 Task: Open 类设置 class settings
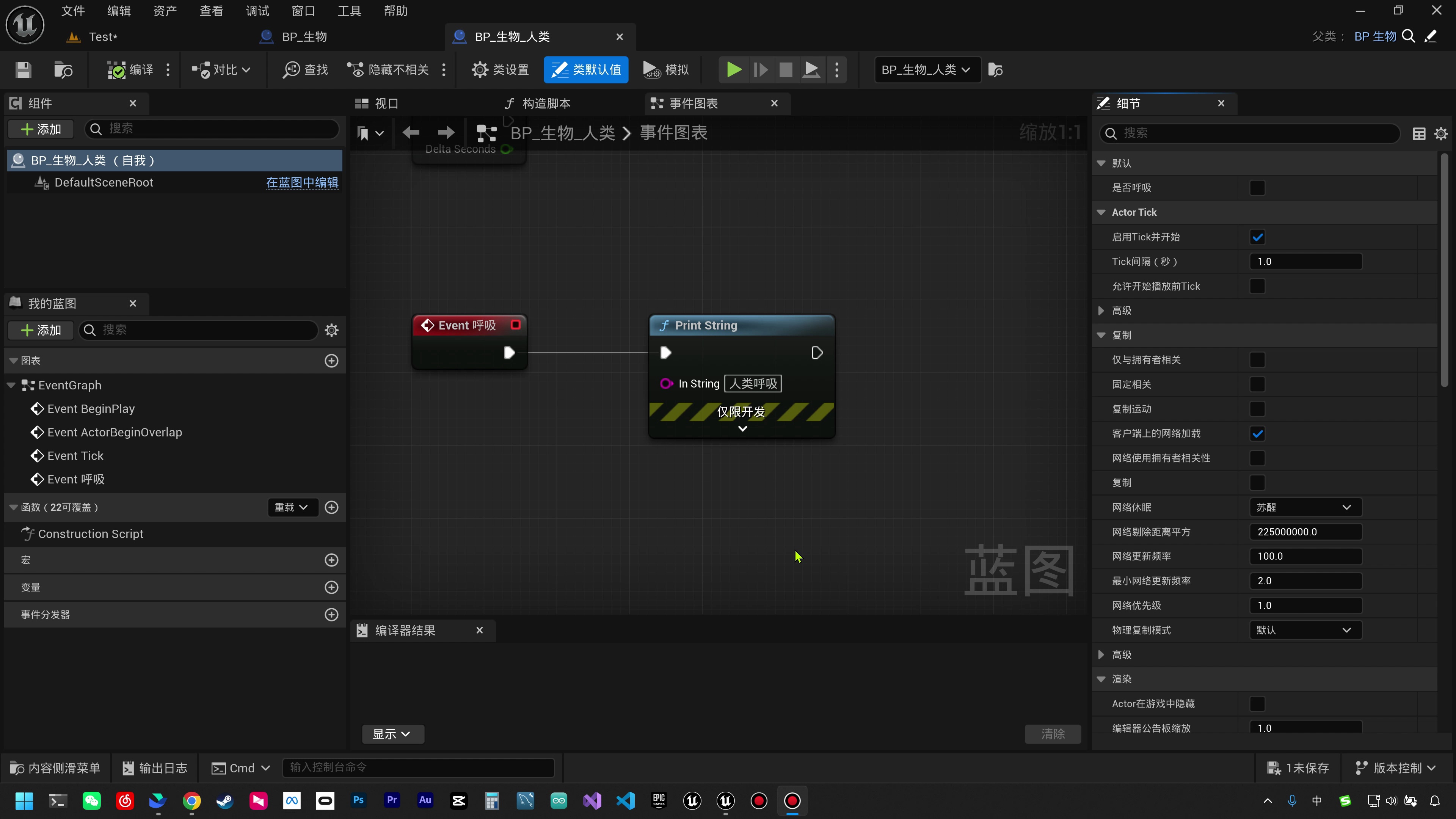(500, 69)
